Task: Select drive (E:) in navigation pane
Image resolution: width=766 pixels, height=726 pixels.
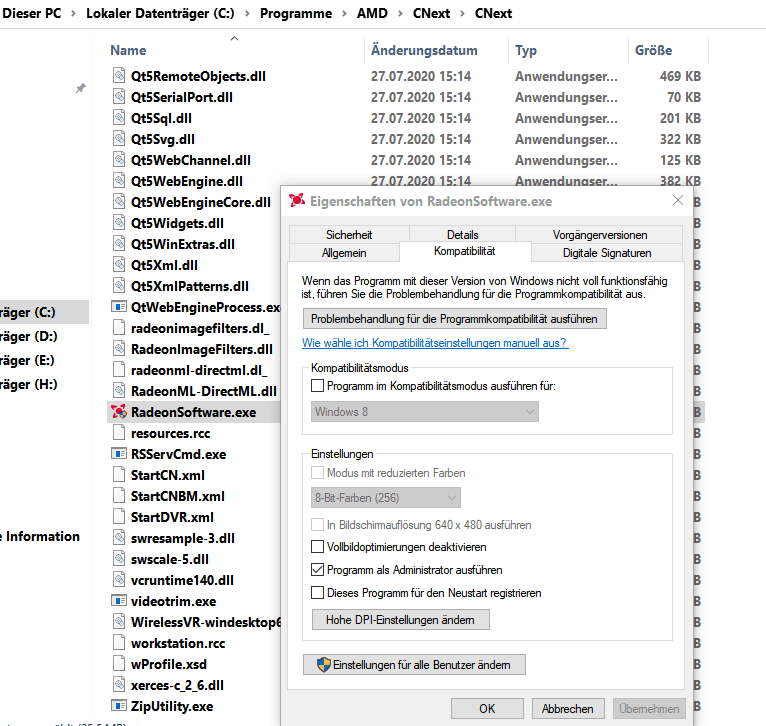Action: (x=27, y=360)
